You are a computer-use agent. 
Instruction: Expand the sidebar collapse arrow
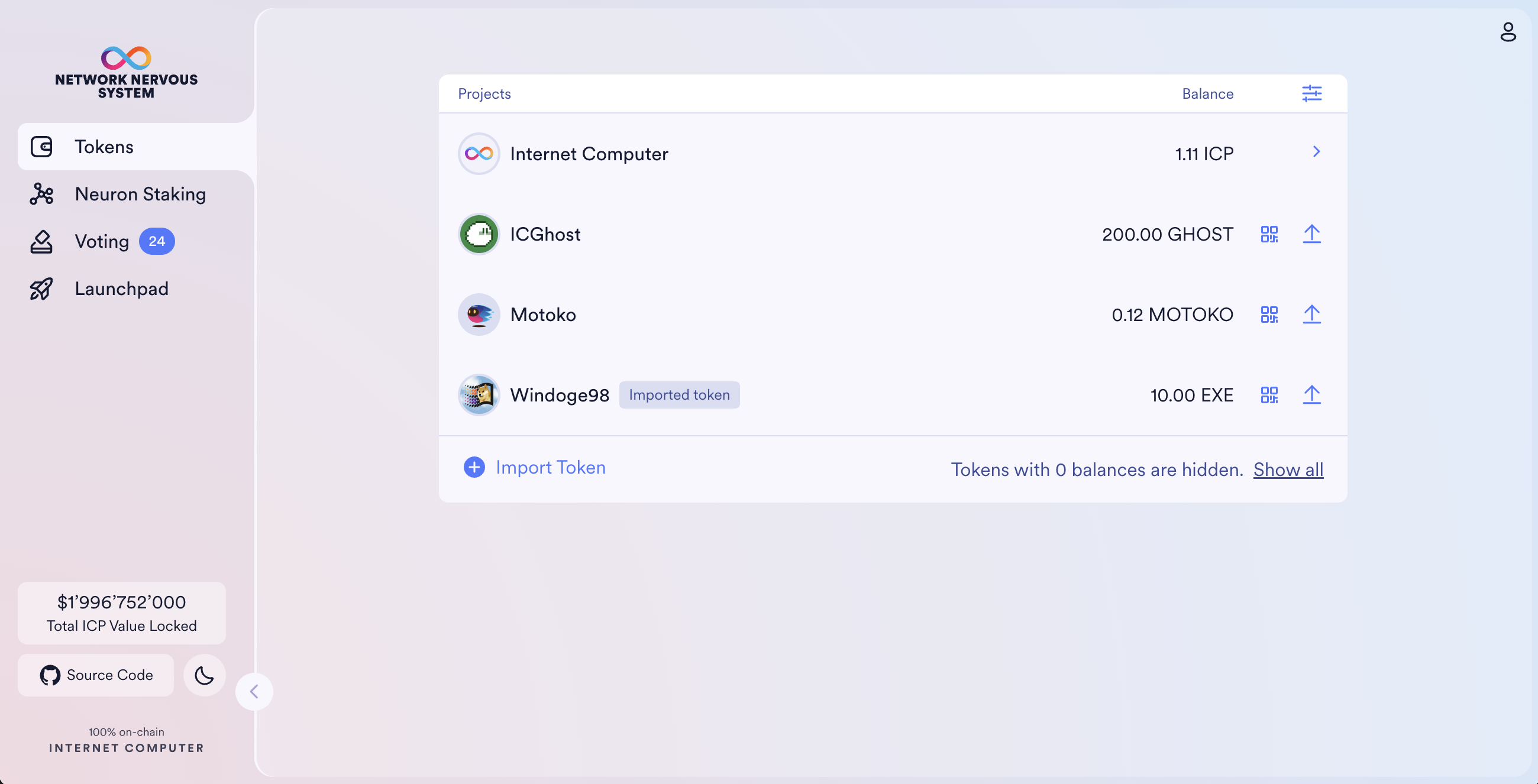coord(255,691)
